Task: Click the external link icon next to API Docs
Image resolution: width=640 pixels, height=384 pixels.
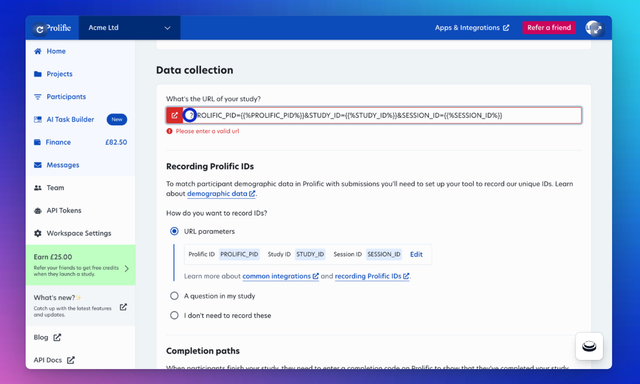Action: 71,360
